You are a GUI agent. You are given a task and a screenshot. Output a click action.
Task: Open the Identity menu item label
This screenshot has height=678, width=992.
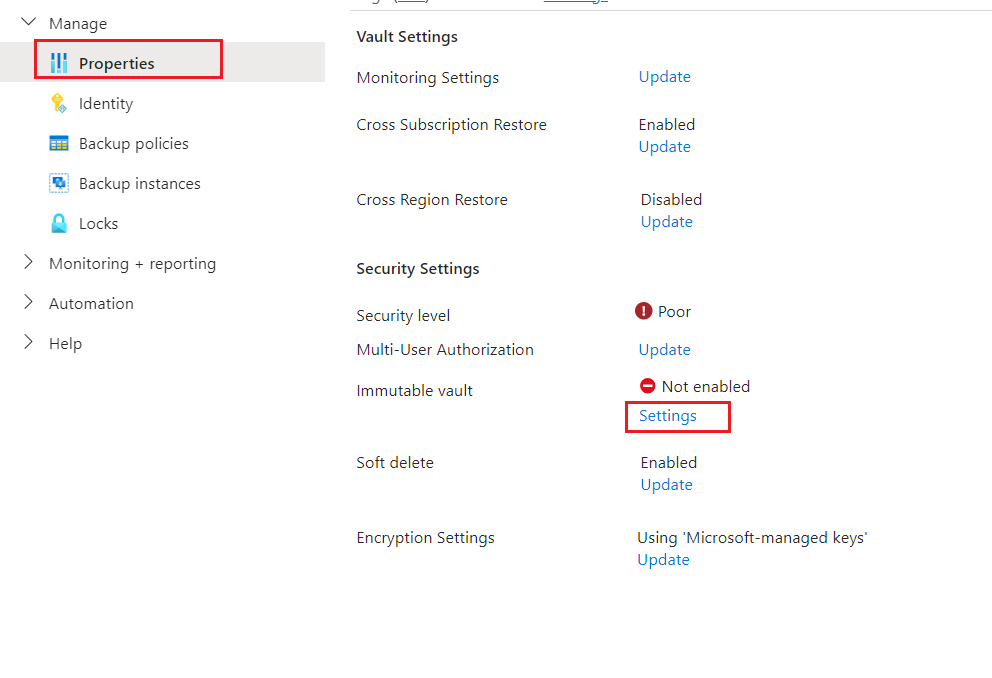coord(106,103)
